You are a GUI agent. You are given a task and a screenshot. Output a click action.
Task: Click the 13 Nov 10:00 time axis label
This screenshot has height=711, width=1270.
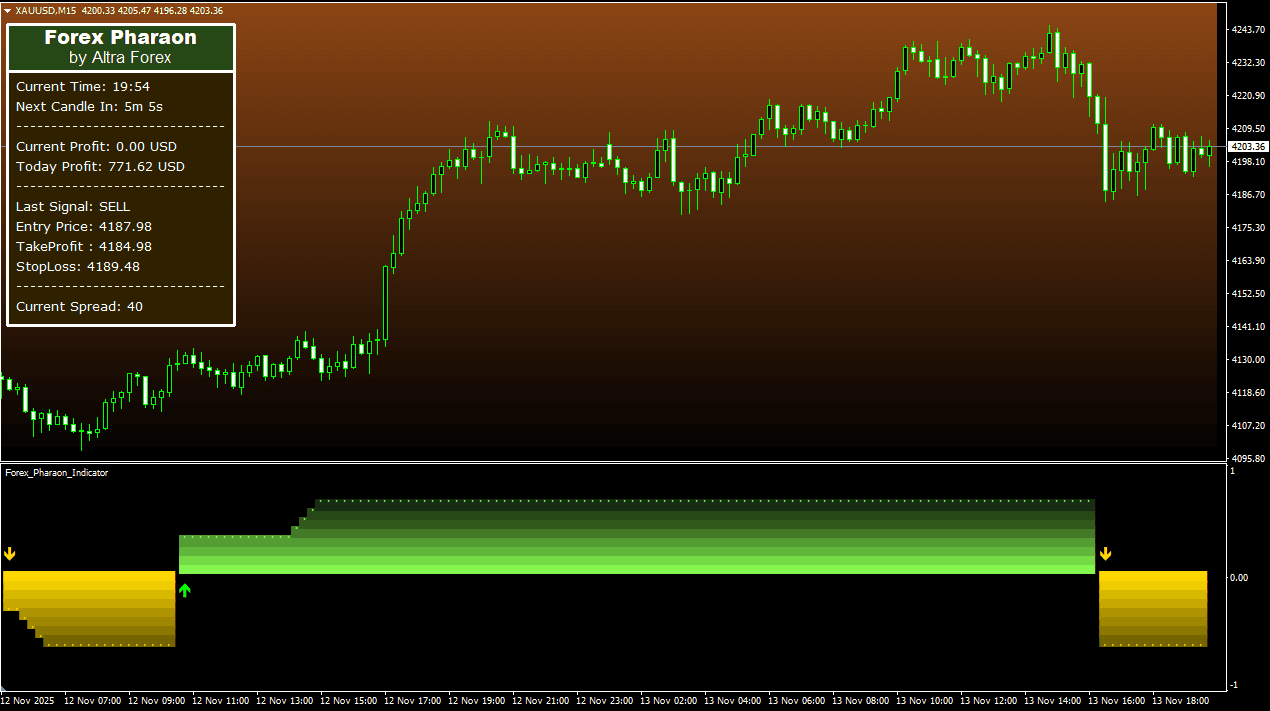927,701
